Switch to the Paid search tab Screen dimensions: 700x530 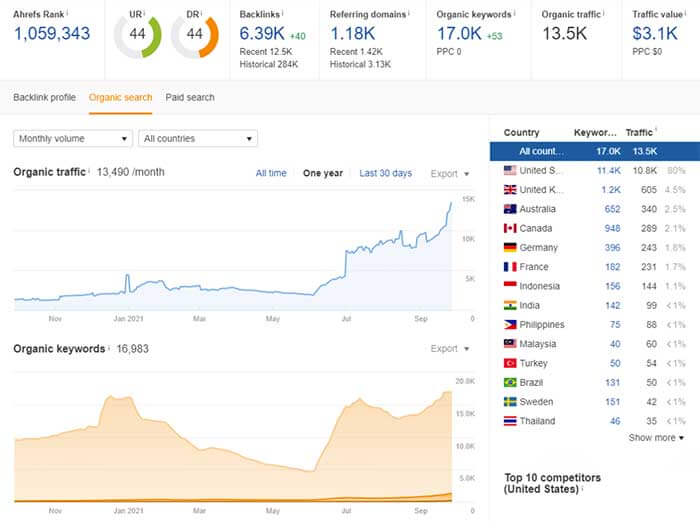click(190, 97)
